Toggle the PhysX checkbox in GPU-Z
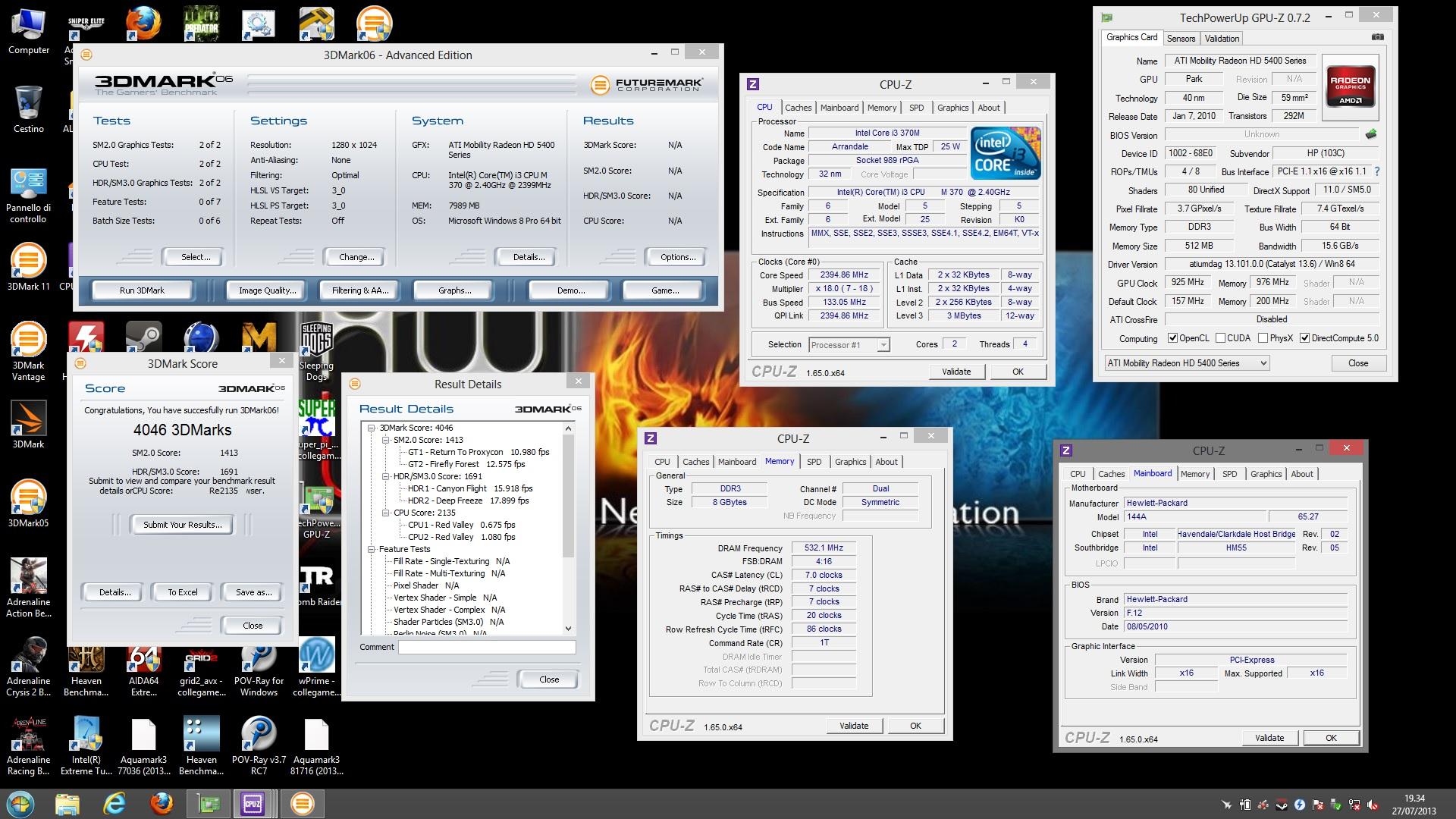 [1263, 338]
